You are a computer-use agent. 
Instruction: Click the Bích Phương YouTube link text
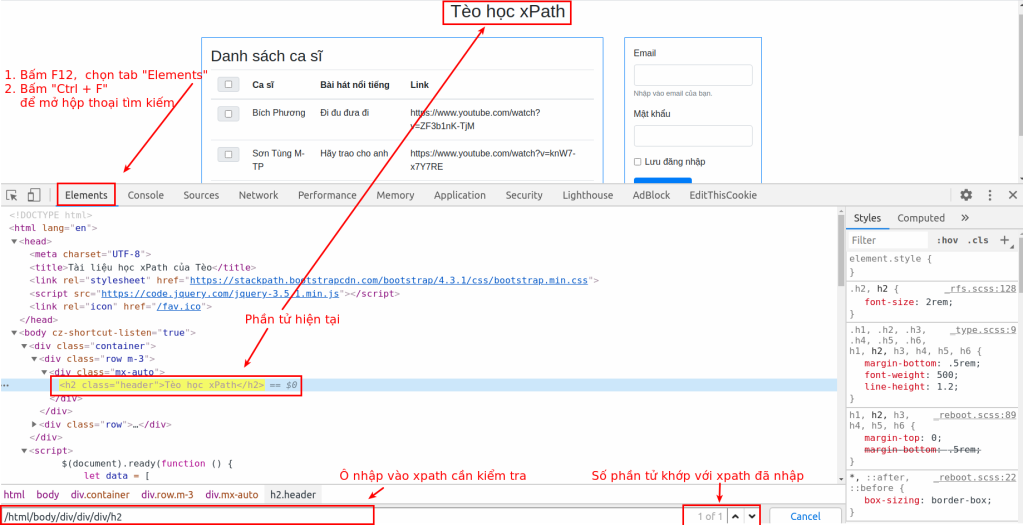point(475,119)
